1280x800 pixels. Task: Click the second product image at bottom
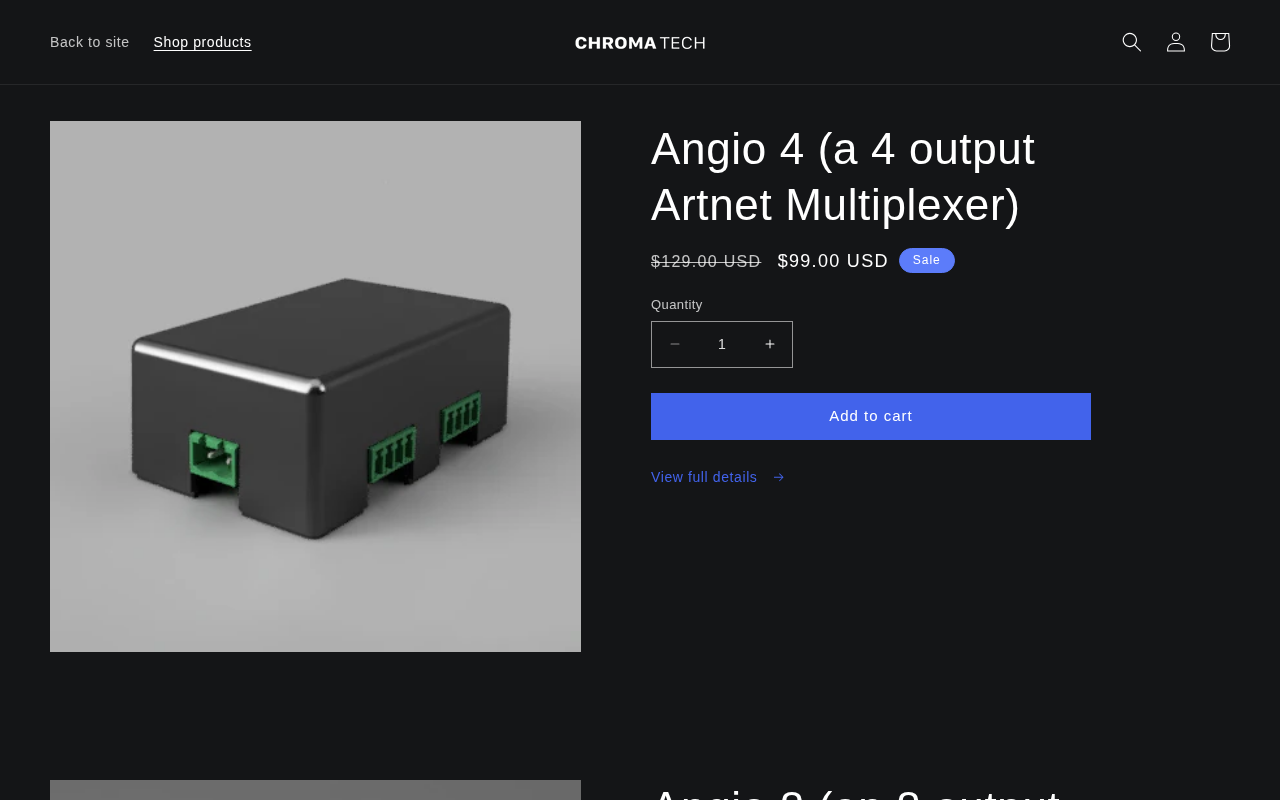(x=315, y=790)
